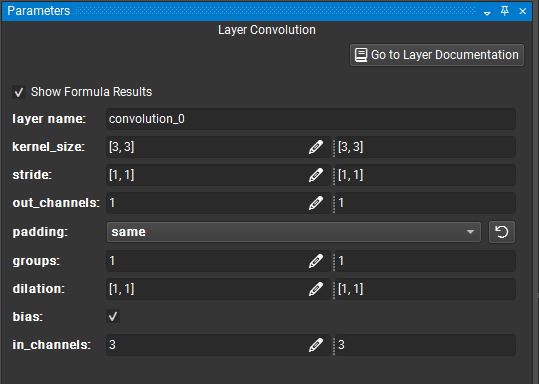This screenshot has height=384, width=539.
Task: Select the in_channels result value box
Action: coord(425,345)
